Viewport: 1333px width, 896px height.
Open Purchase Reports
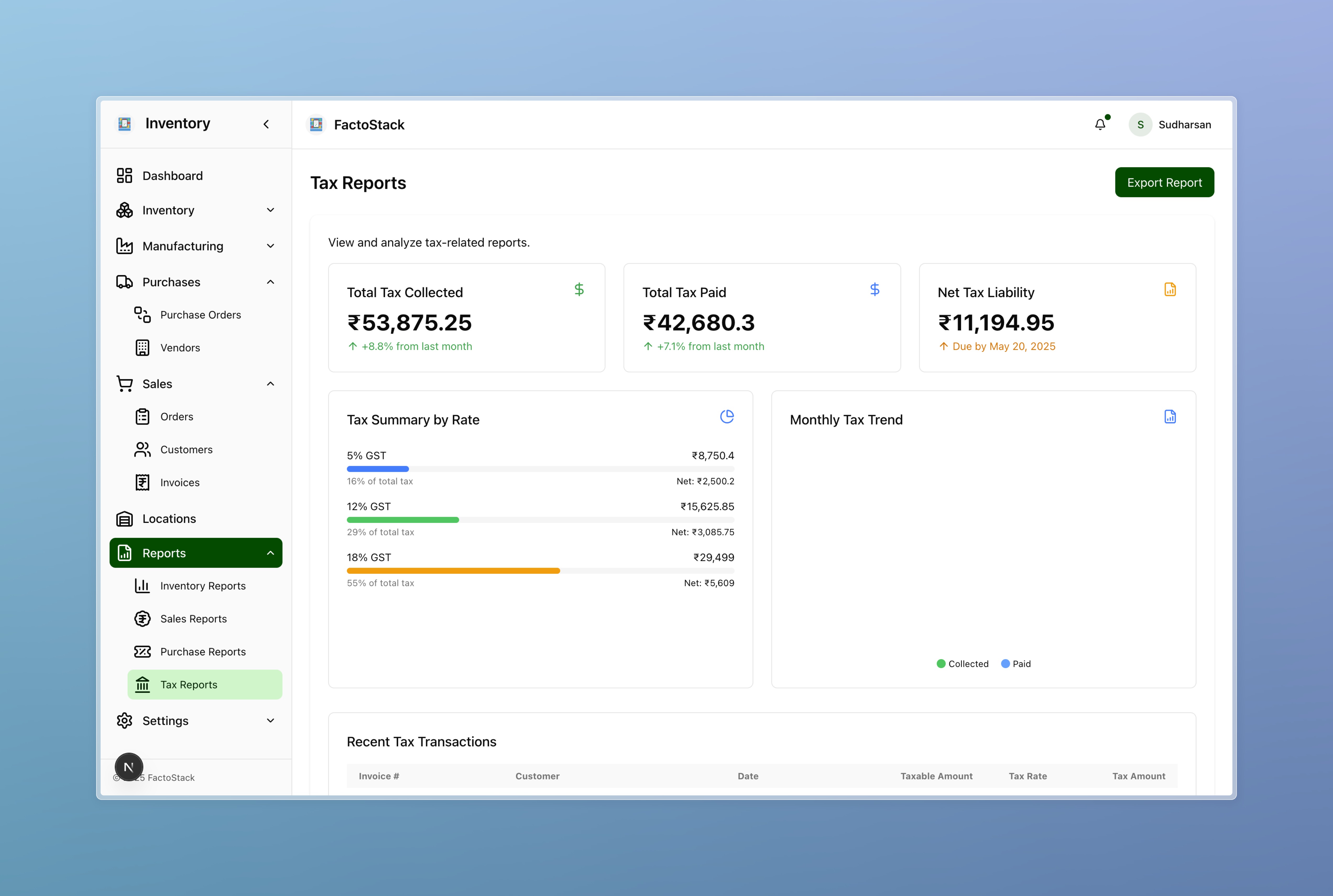(x=205, y=651)
